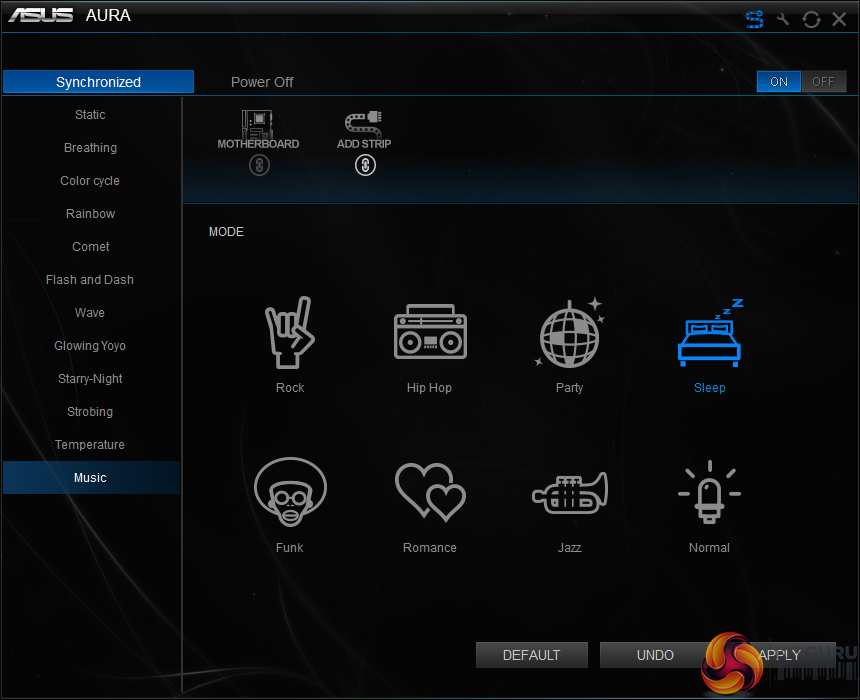The width and height of the screenshot is (860, 700).
Task: Select the Normal light bulb icon
Action: 710,492
